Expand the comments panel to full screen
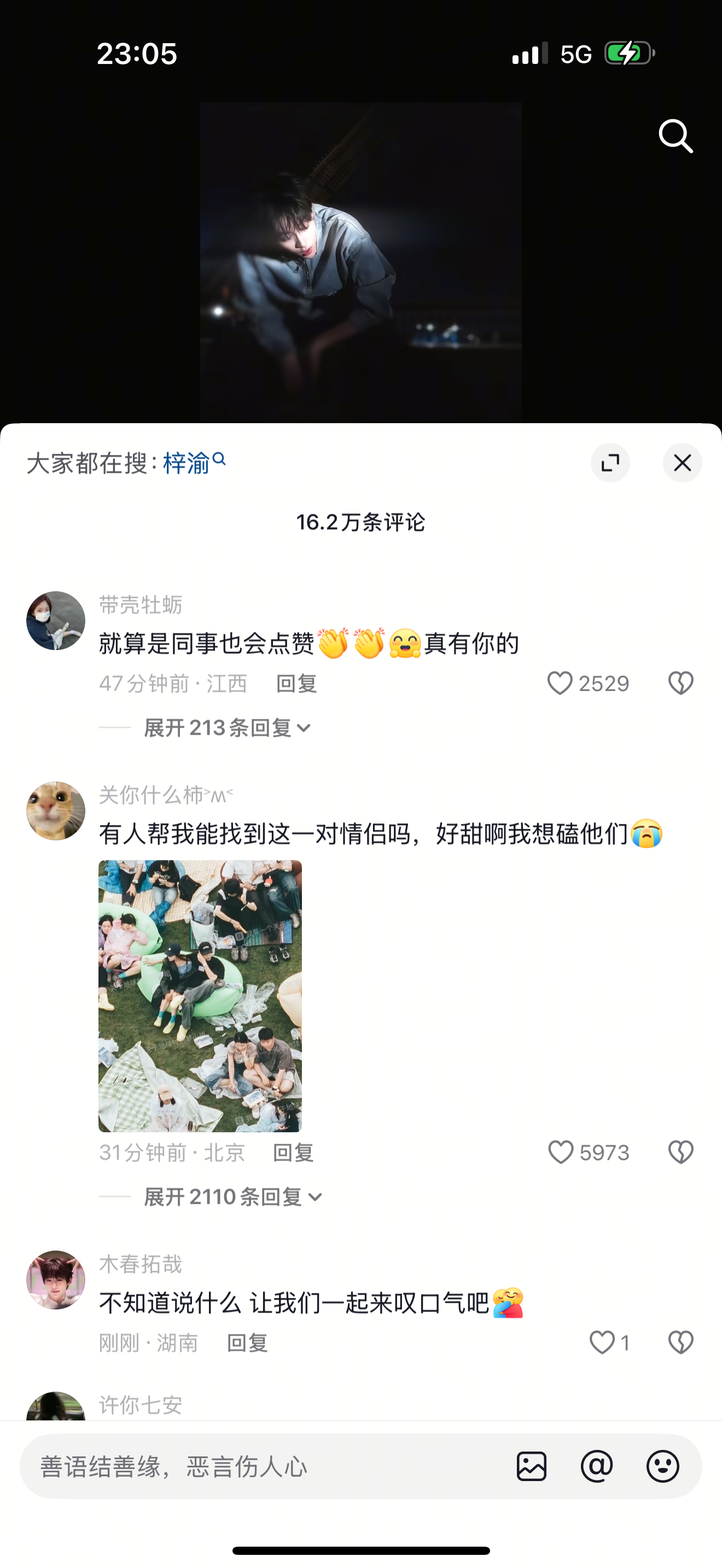Image resolution: width=722 pixels, height=1568 pixels. (610, 463)
